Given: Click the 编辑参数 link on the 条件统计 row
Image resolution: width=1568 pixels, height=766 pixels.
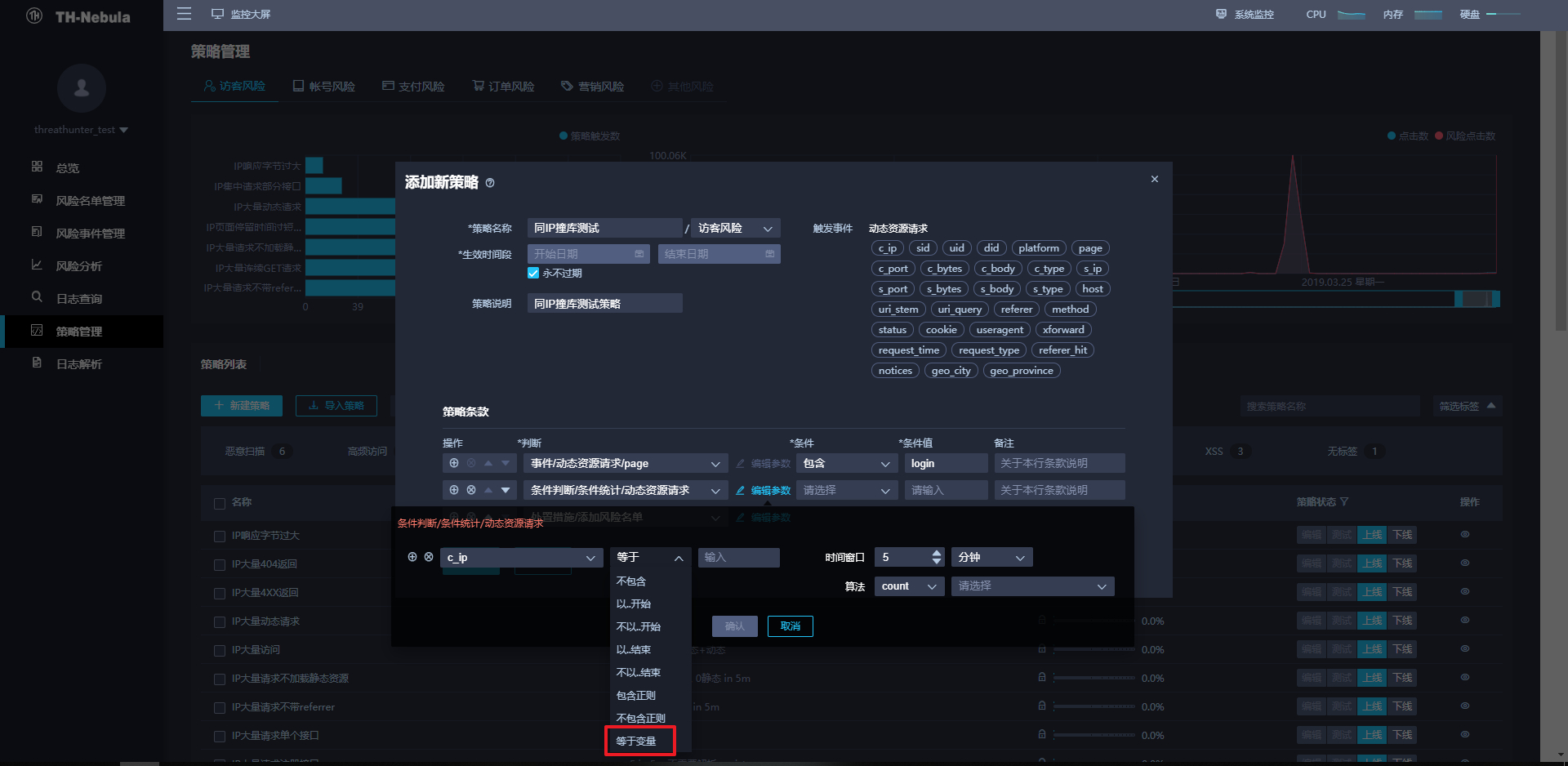Looking at the screenshot, I should tap(771, 490).
